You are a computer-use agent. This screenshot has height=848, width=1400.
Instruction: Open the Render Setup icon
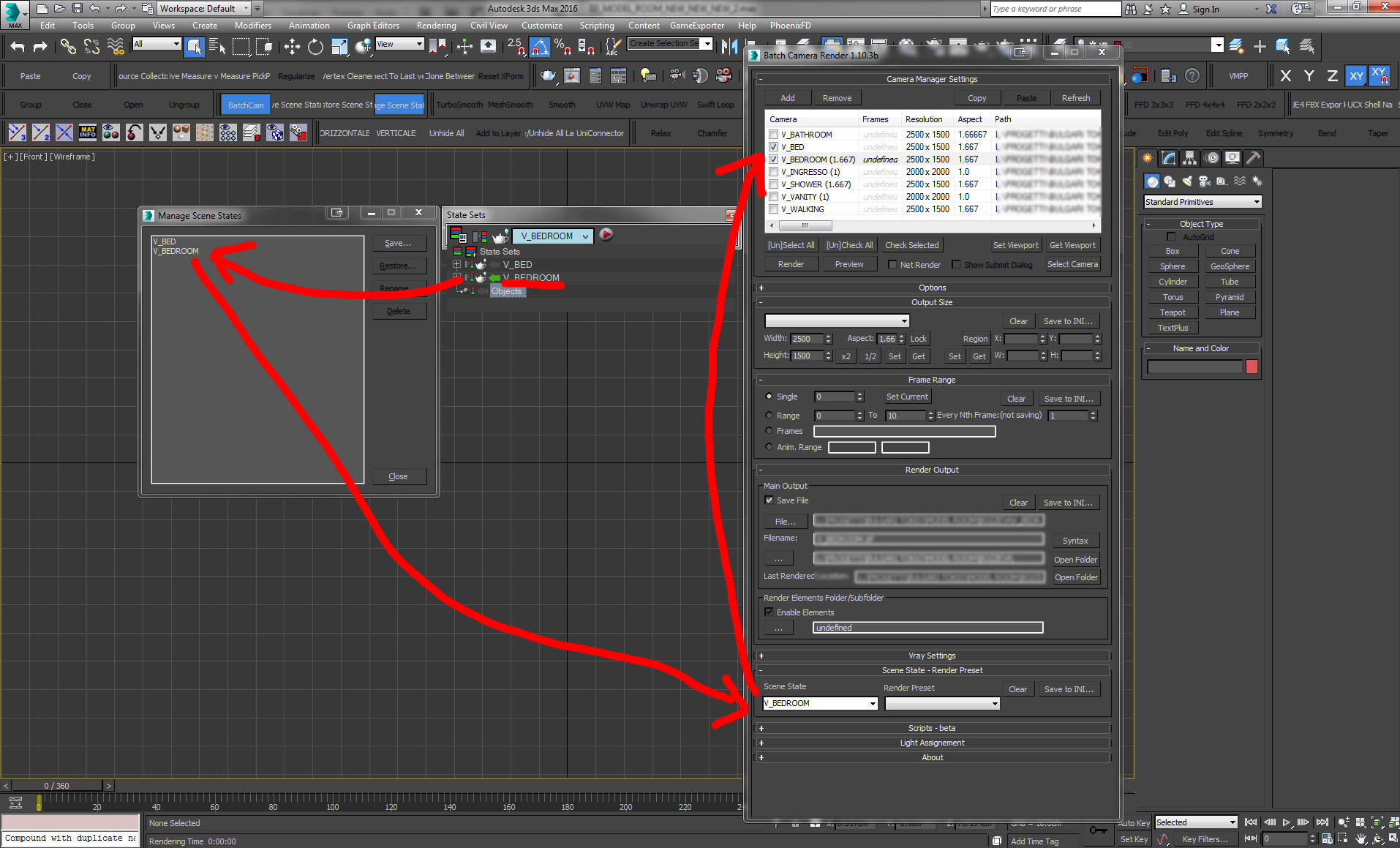[572, 75]
